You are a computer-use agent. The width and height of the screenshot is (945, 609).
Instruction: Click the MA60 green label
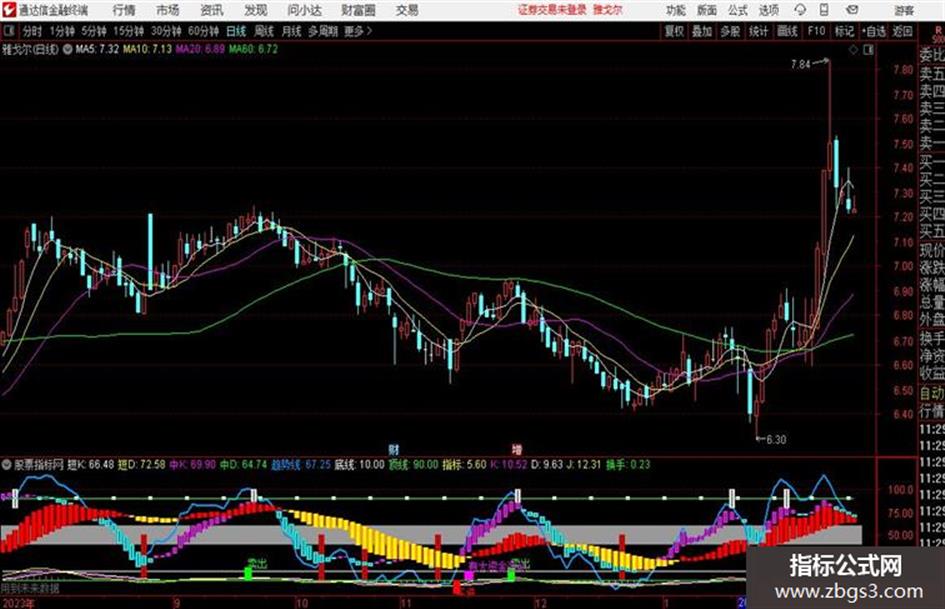(254, 49)
